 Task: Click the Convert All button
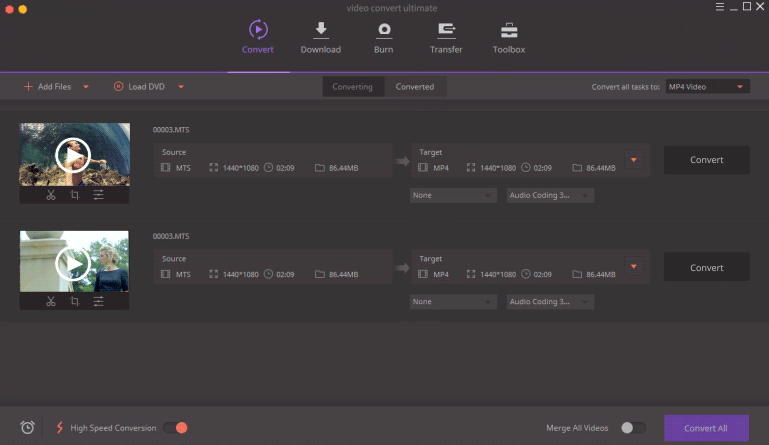[706, 428]
